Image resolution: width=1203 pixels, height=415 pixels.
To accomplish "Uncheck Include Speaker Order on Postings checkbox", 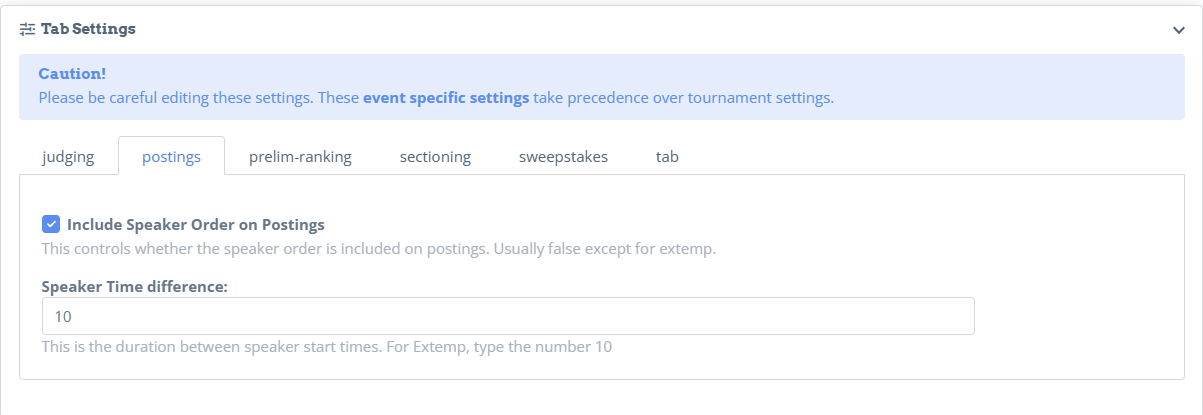I will point(51,224).
